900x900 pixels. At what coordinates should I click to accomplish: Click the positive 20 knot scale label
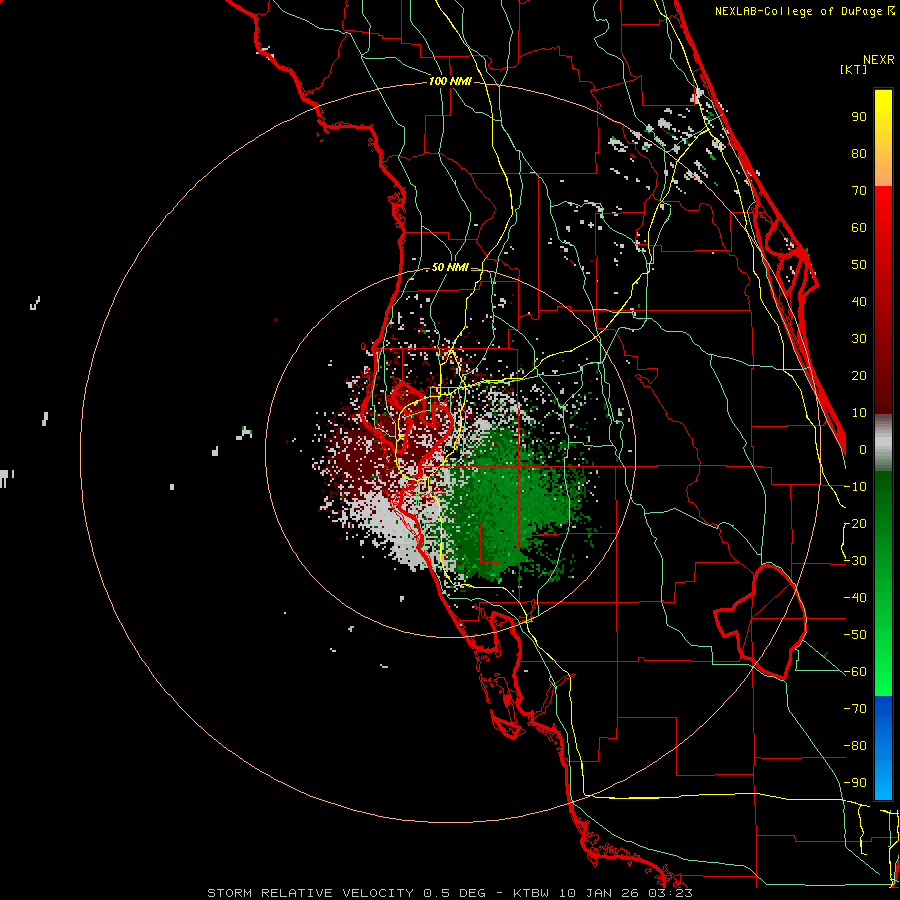pos(859,376)
